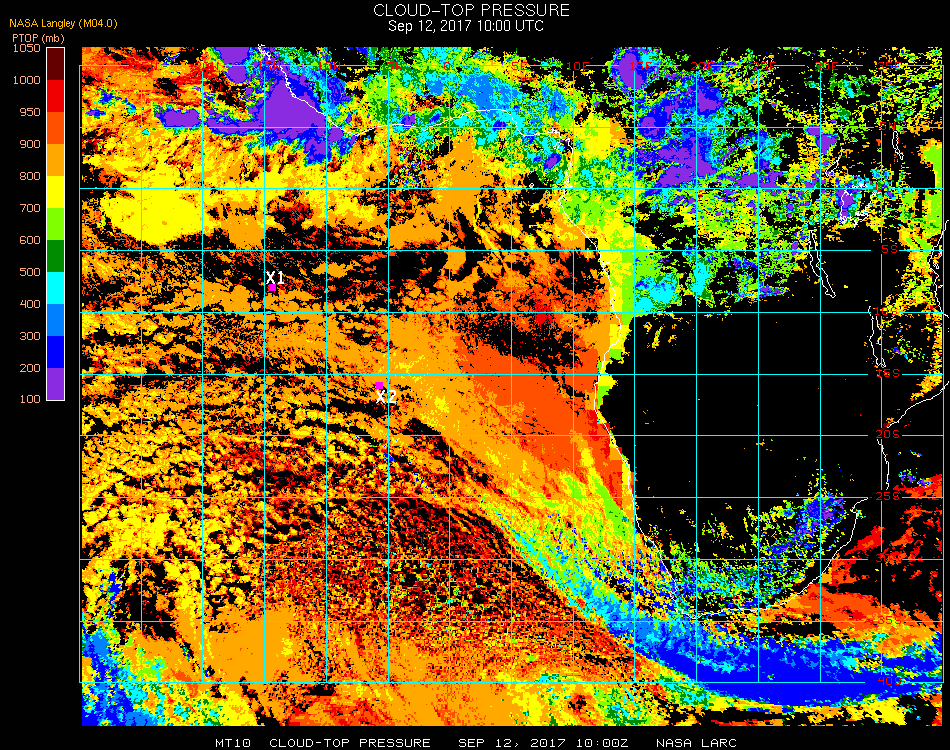Click the 40S latitude label
Screen dimensions: 950x750
[889, 681]
